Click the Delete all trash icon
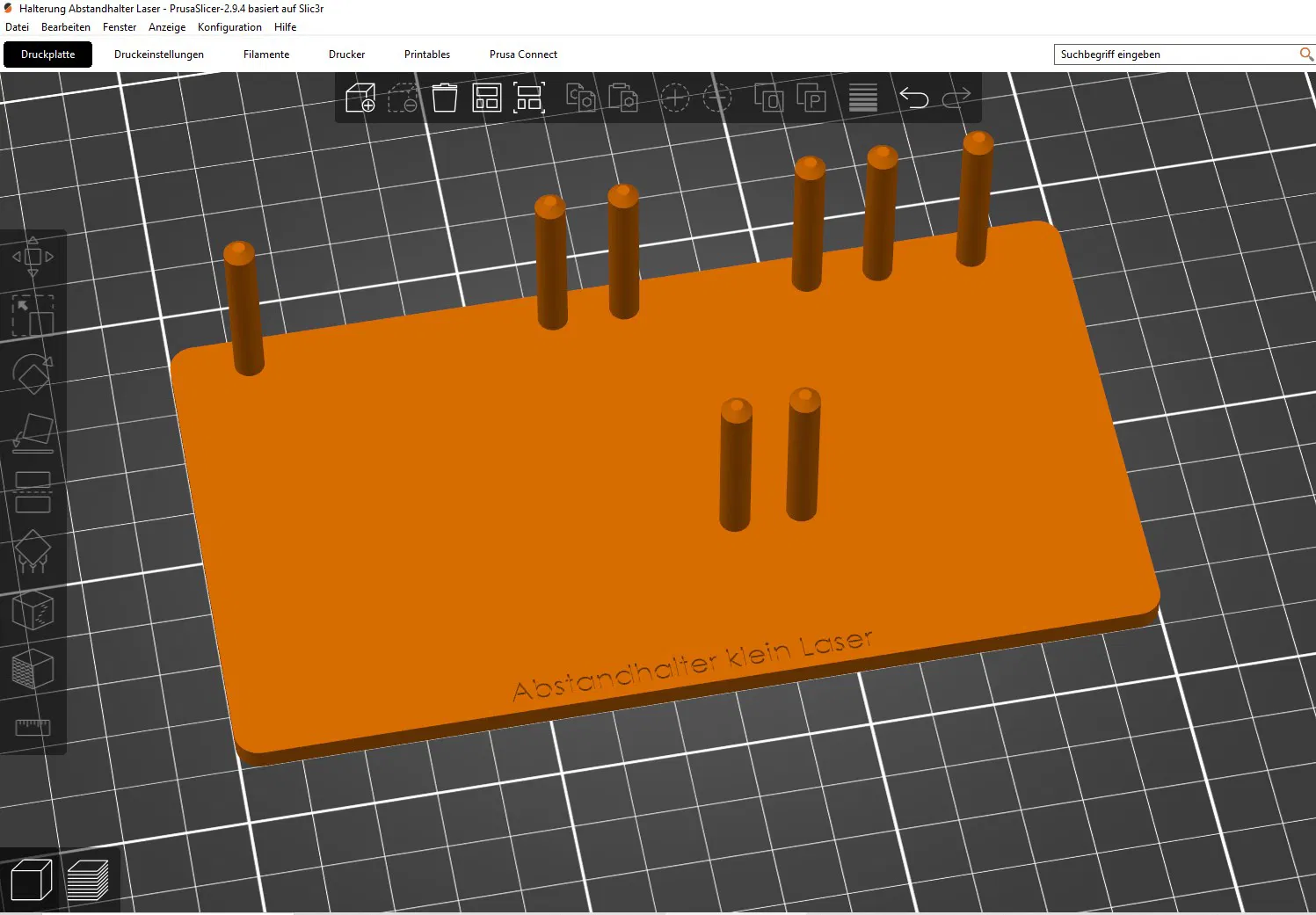This screenshot has width=1316, height=915. pos(445,98)
